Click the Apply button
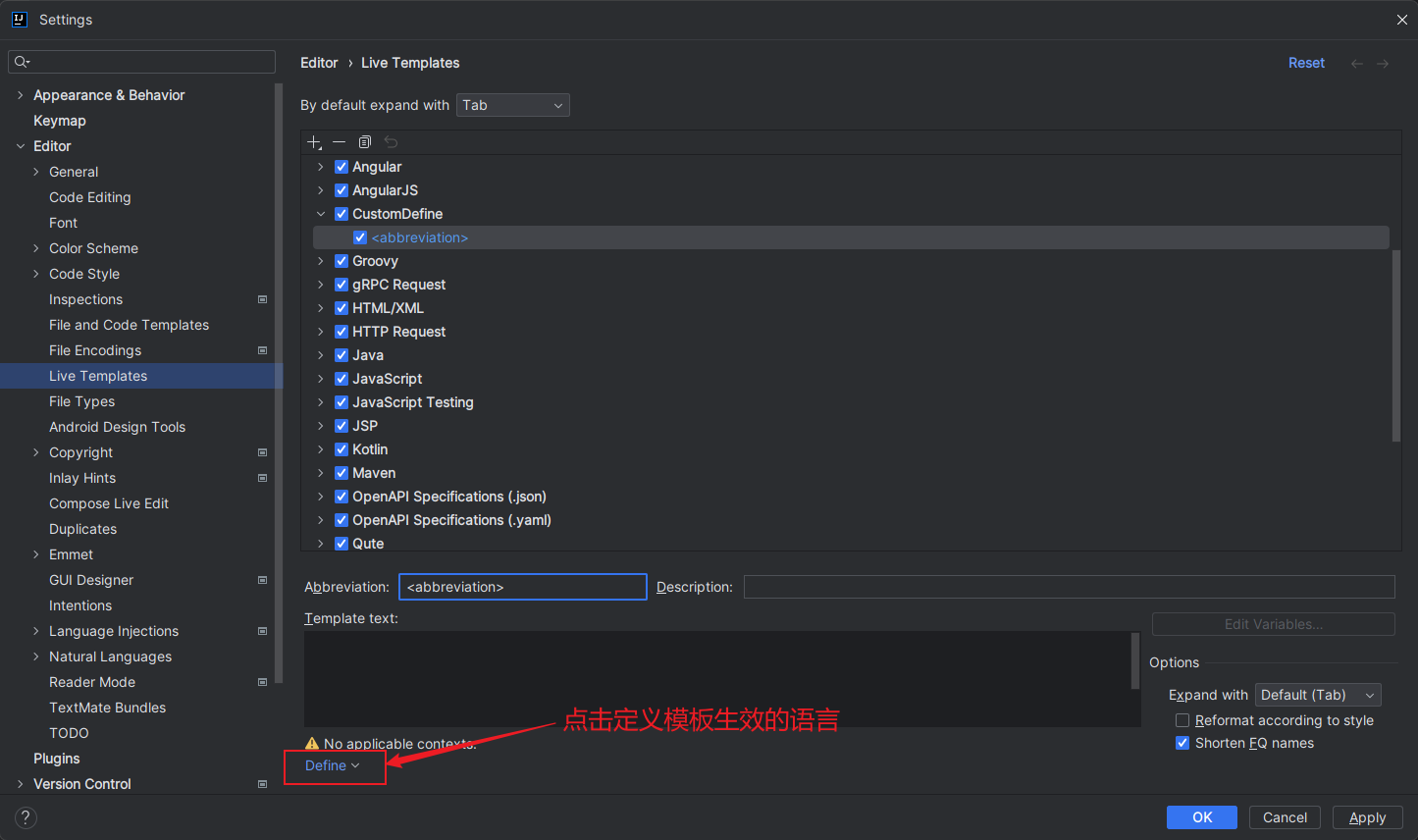Viewport: 1418px width, 840px height. pyautogui.click(x=1367, y=817)
